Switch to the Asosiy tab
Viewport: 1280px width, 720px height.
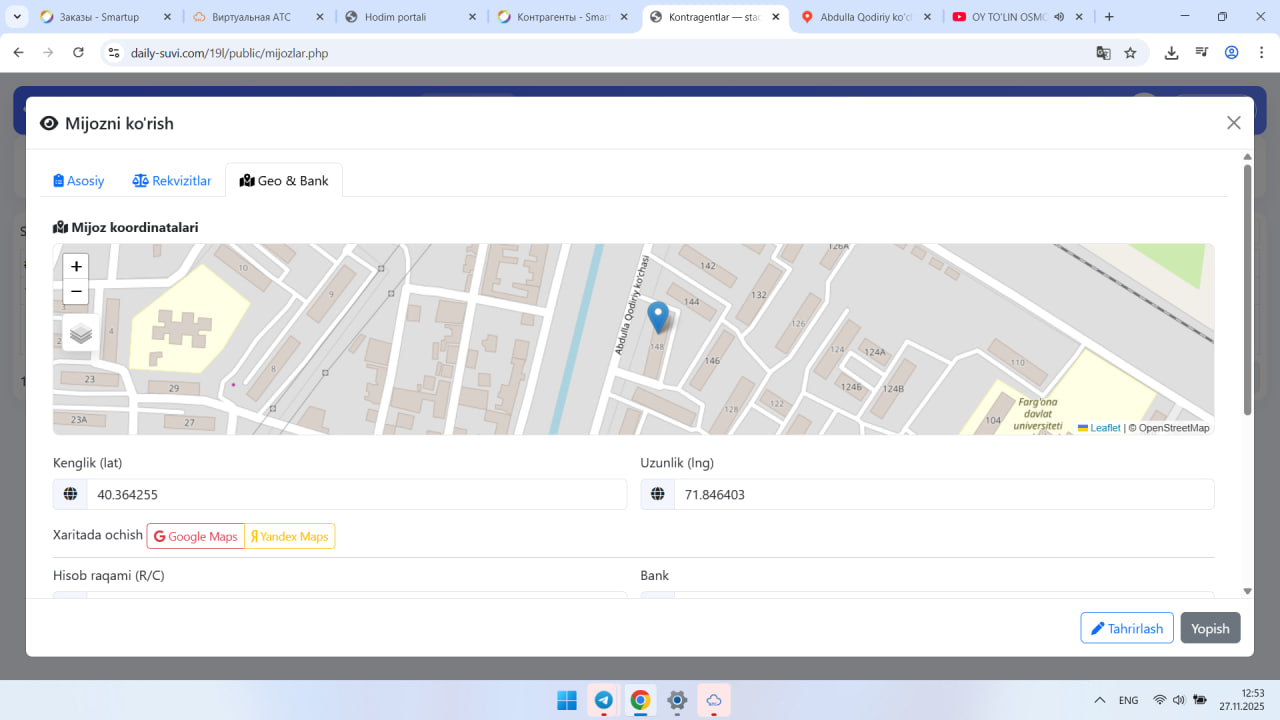click(x=79, y=181)
